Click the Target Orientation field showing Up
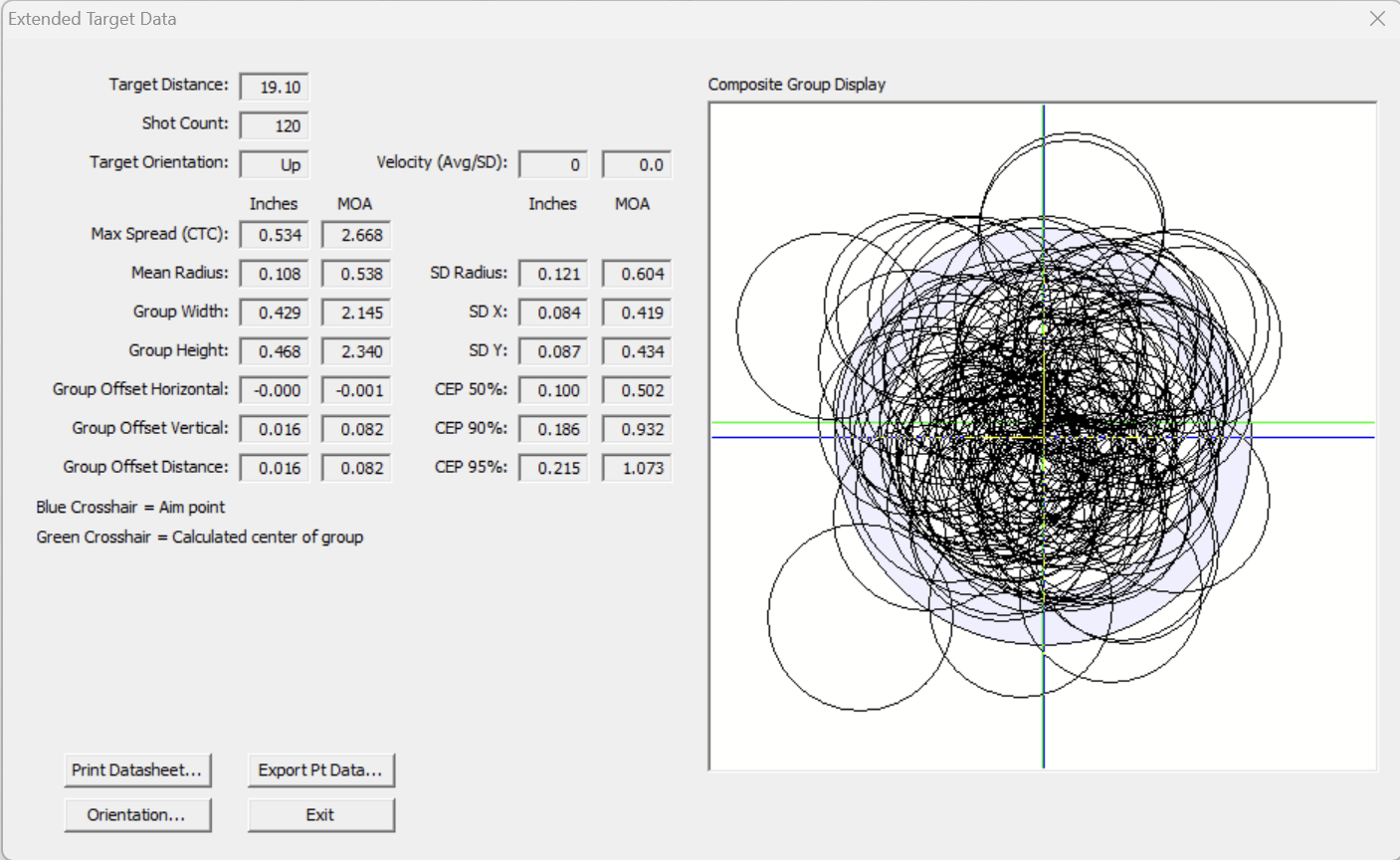 point(275,165)
